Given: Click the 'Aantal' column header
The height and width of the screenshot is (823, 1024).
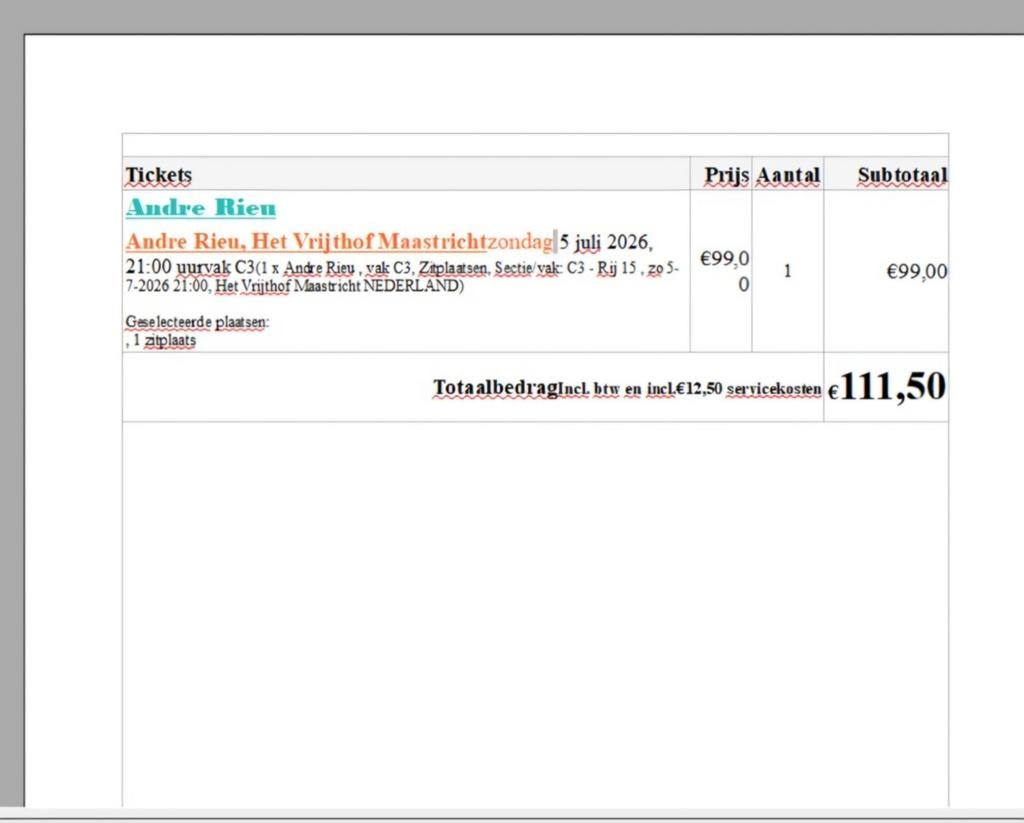Looking at the screenshot, I should coord(788,175).
